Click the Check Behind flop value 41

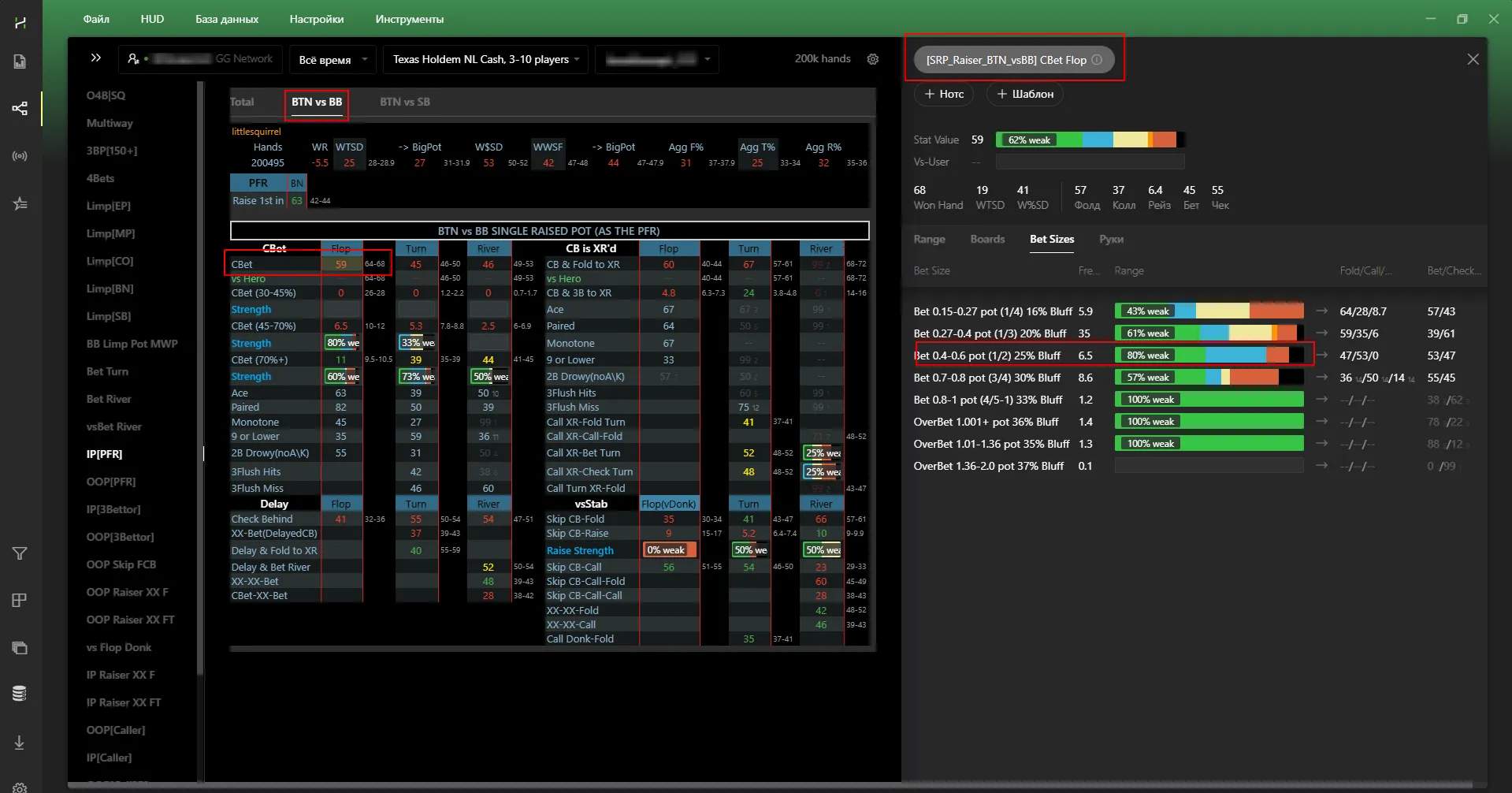(x=341, y=519)
